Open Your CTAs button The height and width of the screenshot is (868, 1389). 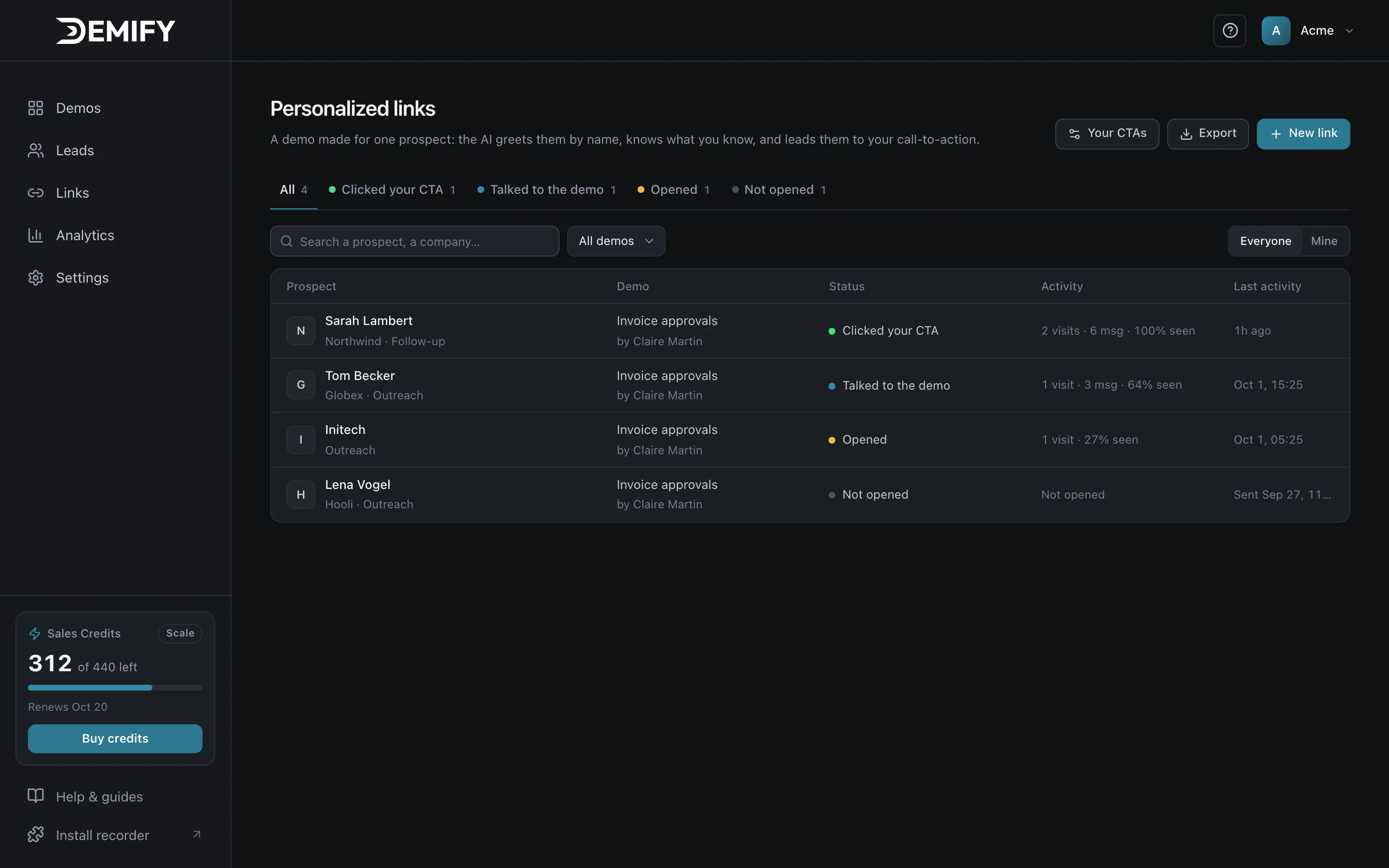(x=1106, y=134)
